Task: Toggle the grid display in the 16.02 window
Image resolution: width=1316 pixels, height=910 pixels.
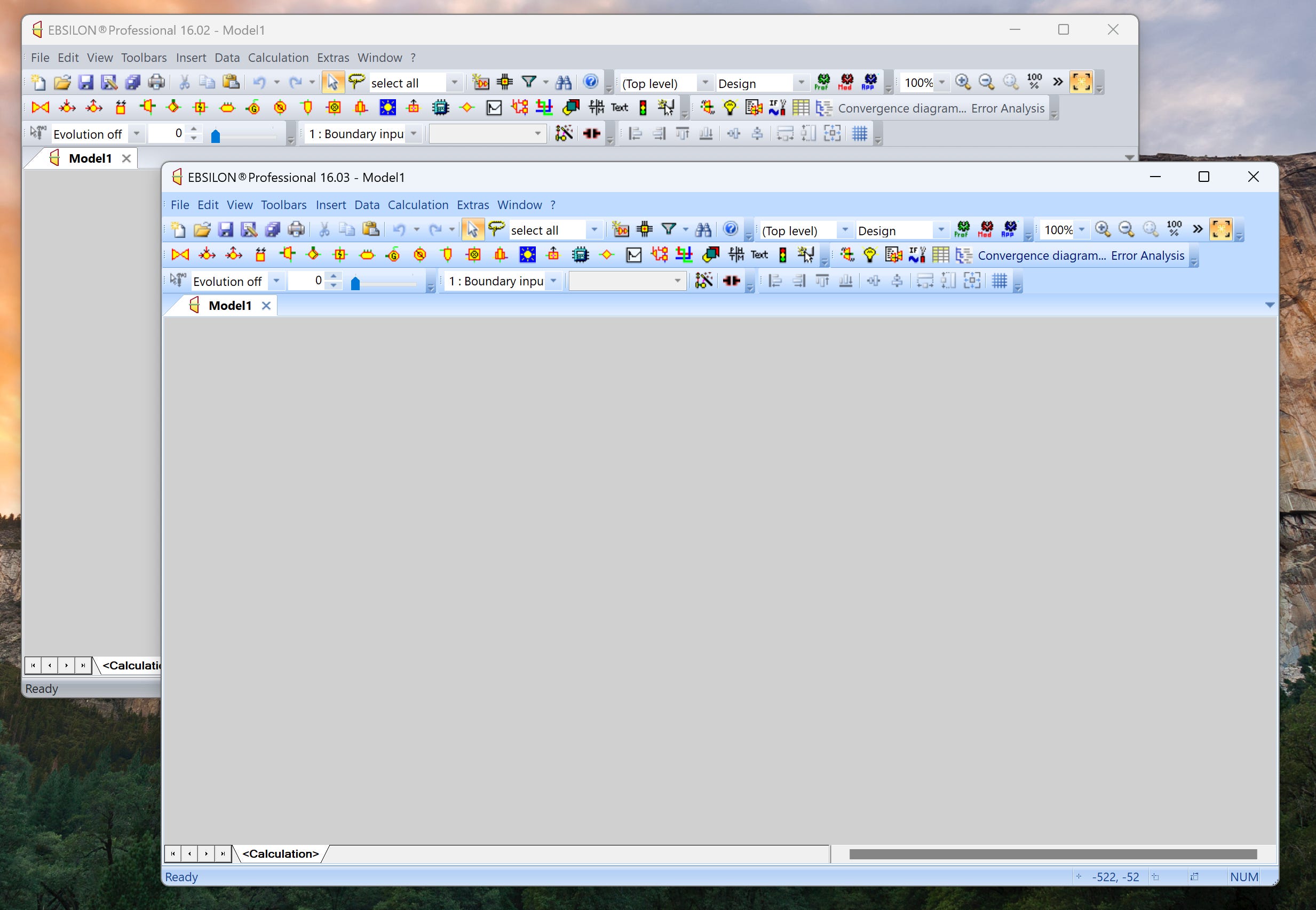Action: click(860, 133)
